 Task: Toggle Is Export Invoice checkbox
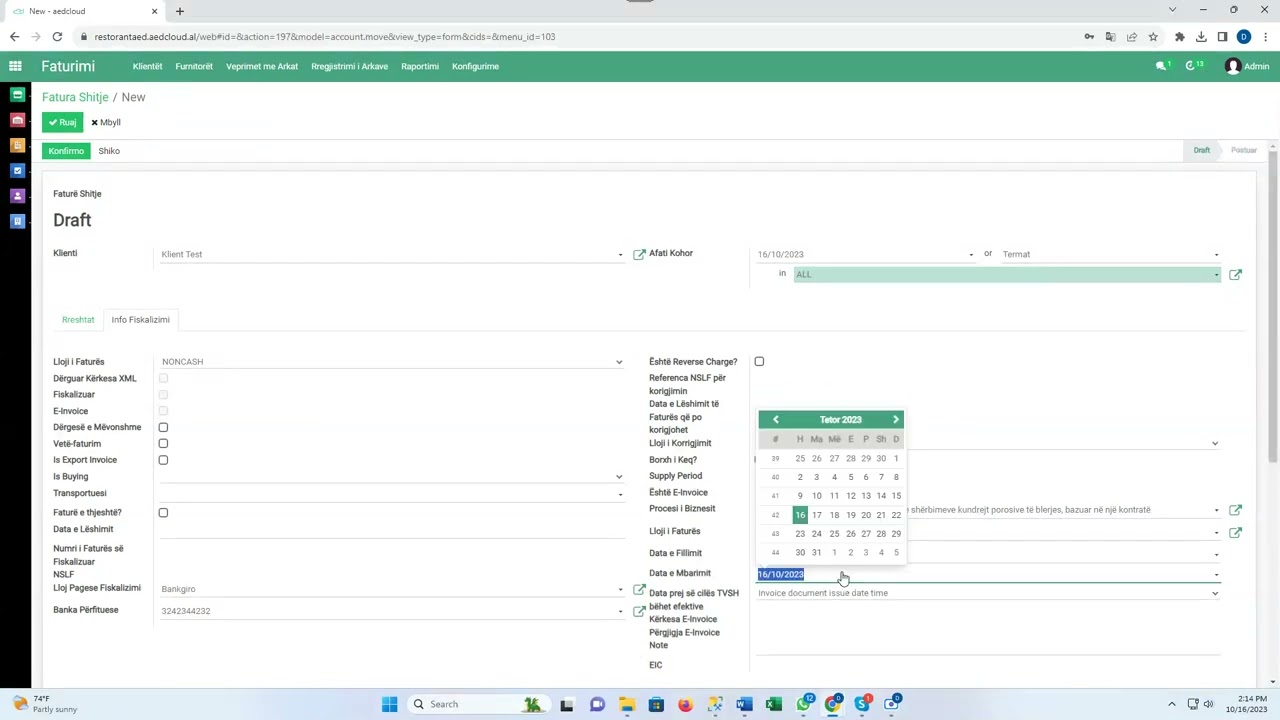click(163, 460)
